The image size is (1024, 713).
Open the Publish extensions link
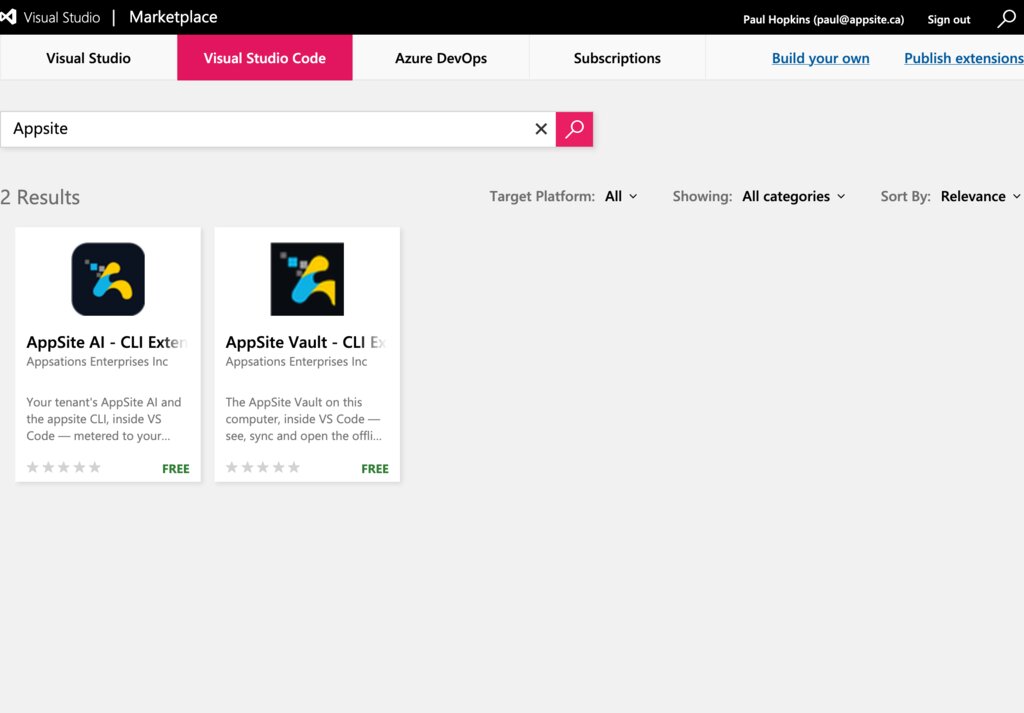pos(964,58)
